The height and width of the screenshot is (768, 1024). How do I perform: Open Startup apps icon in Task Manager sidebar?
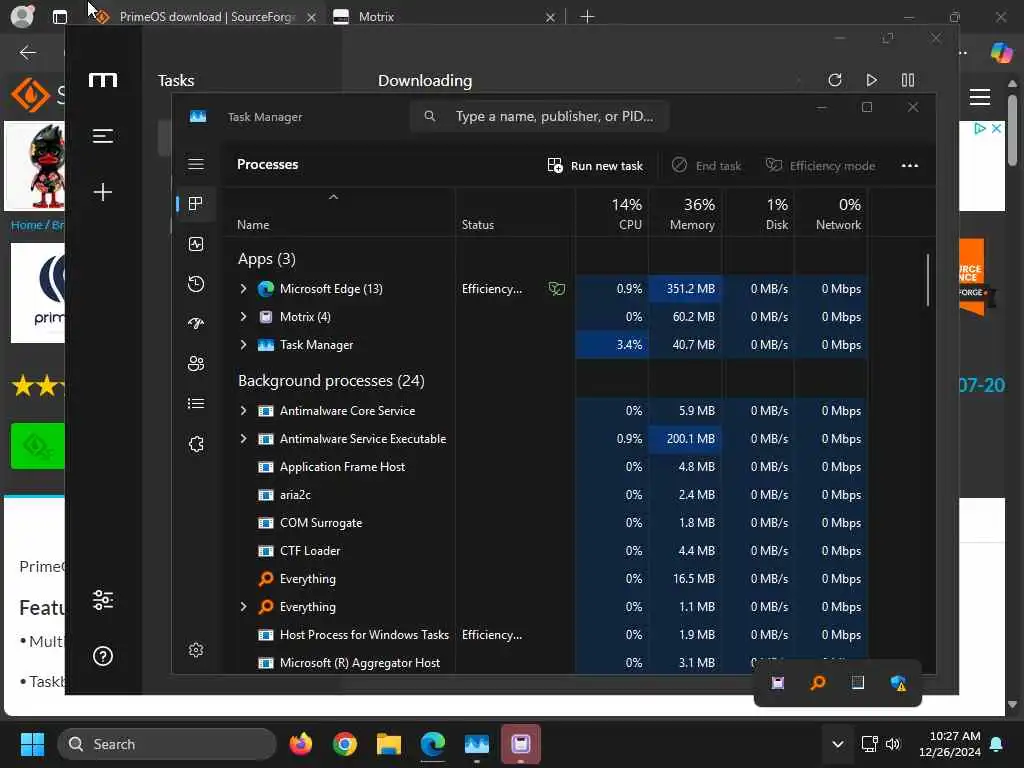(x=196, y=324)
